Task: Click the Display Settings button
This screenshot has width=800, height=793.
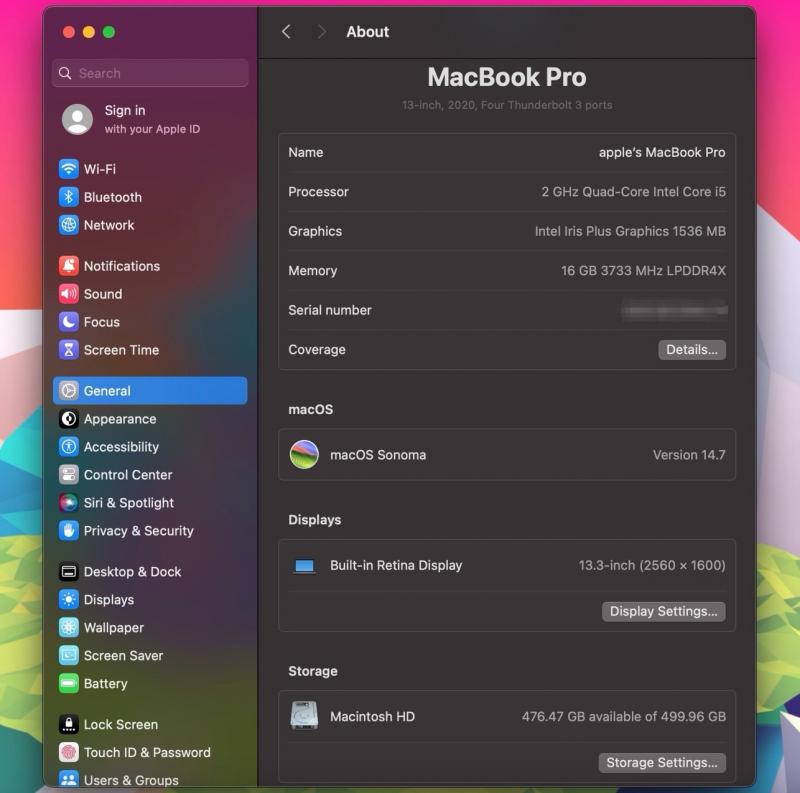Action: click(664, 611)
